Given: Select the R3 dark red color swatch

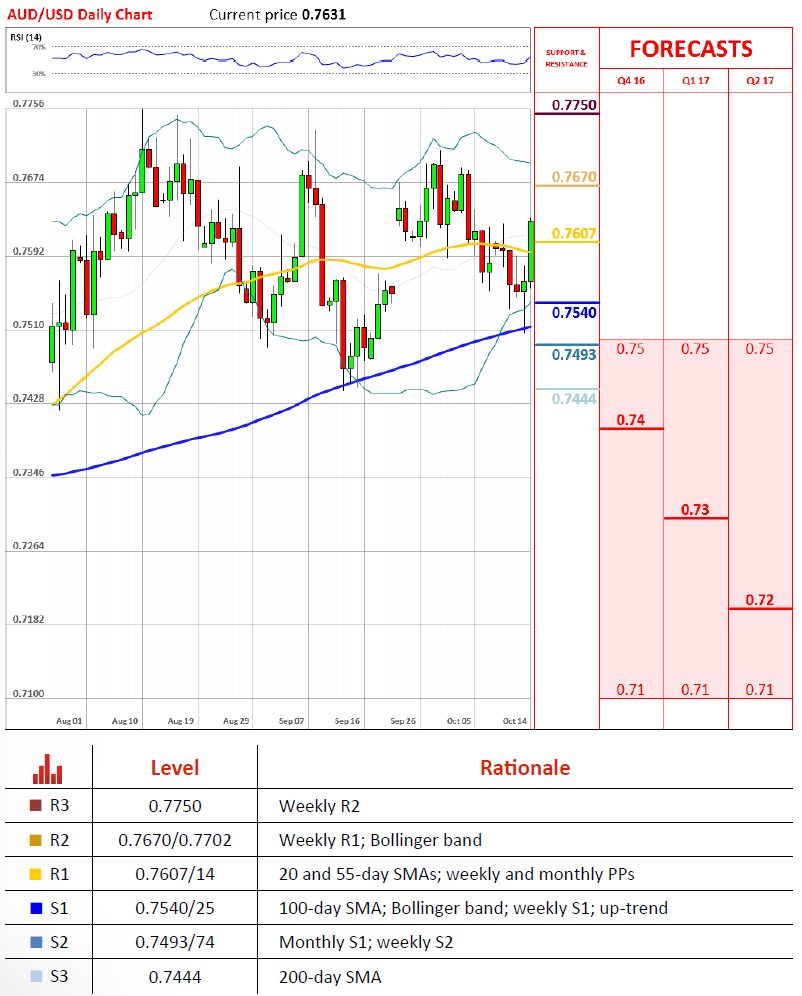Looking at the screenshot, I should [37, 806].
